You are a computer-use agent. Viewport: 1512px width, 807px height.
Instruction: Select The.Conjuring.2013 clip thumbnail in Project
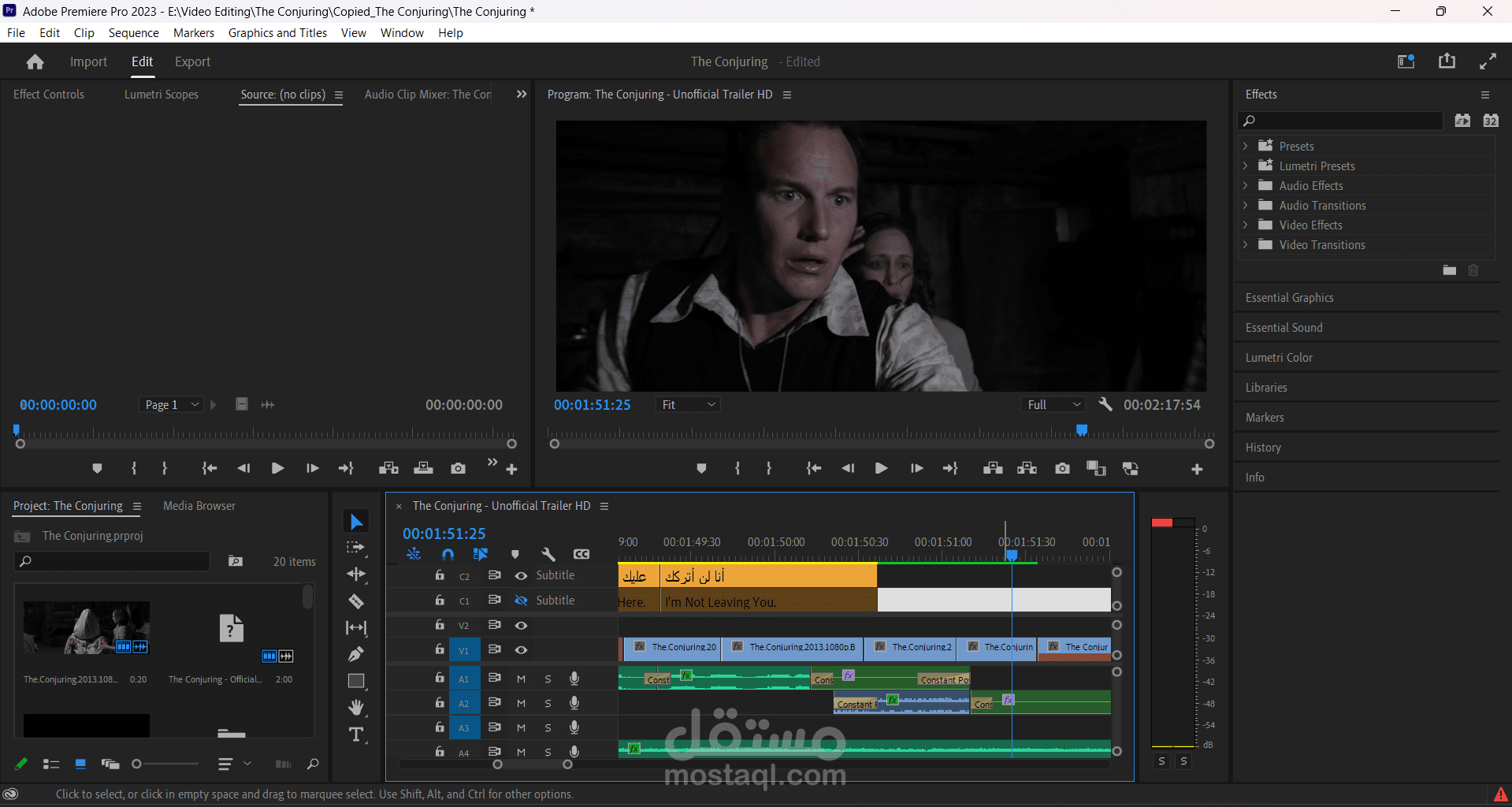click(87, 628)
